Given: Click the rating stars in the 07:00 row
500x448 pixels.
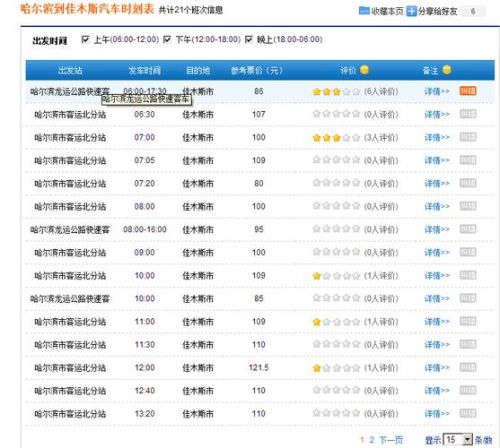Looking at the screenshot, I should tap(336, 137).
